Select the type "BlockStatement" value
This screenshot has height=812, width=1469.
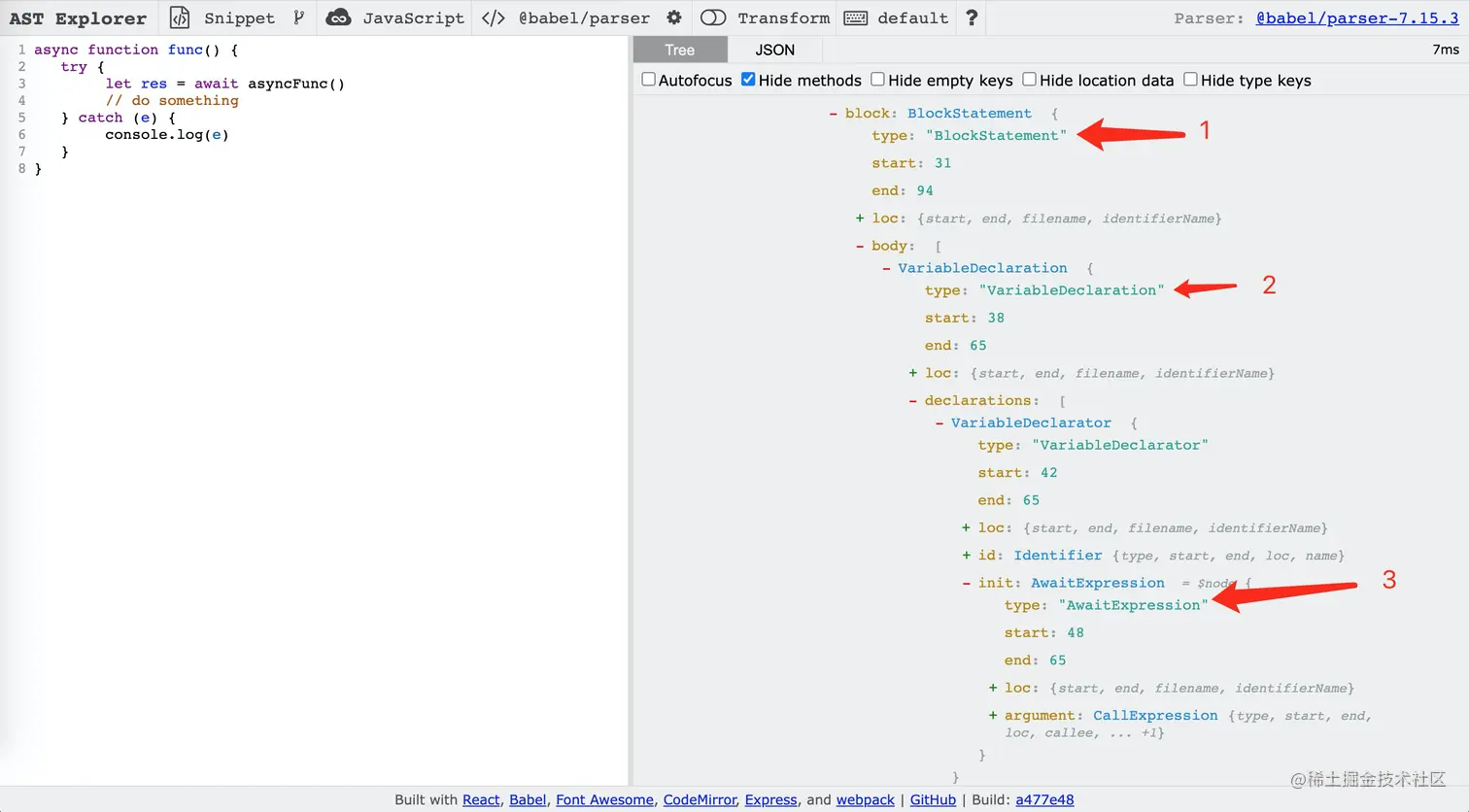pos(996,136)
